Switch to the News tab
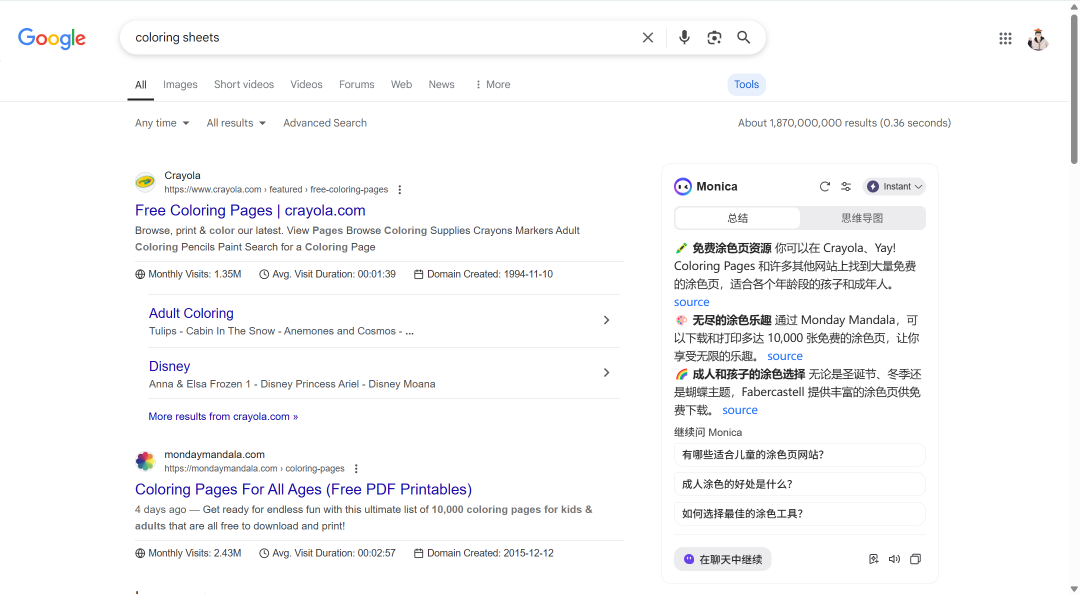The width and height of the screenshot is (1080, 594). tap(441, 84)
